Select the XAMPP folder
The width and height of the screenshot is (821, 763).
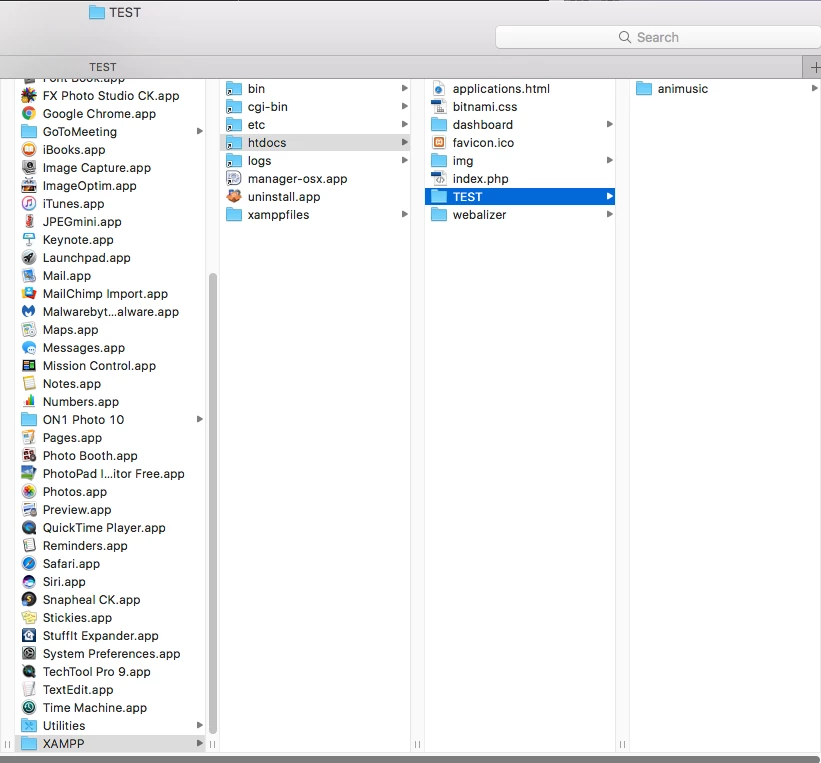[110, 744]
